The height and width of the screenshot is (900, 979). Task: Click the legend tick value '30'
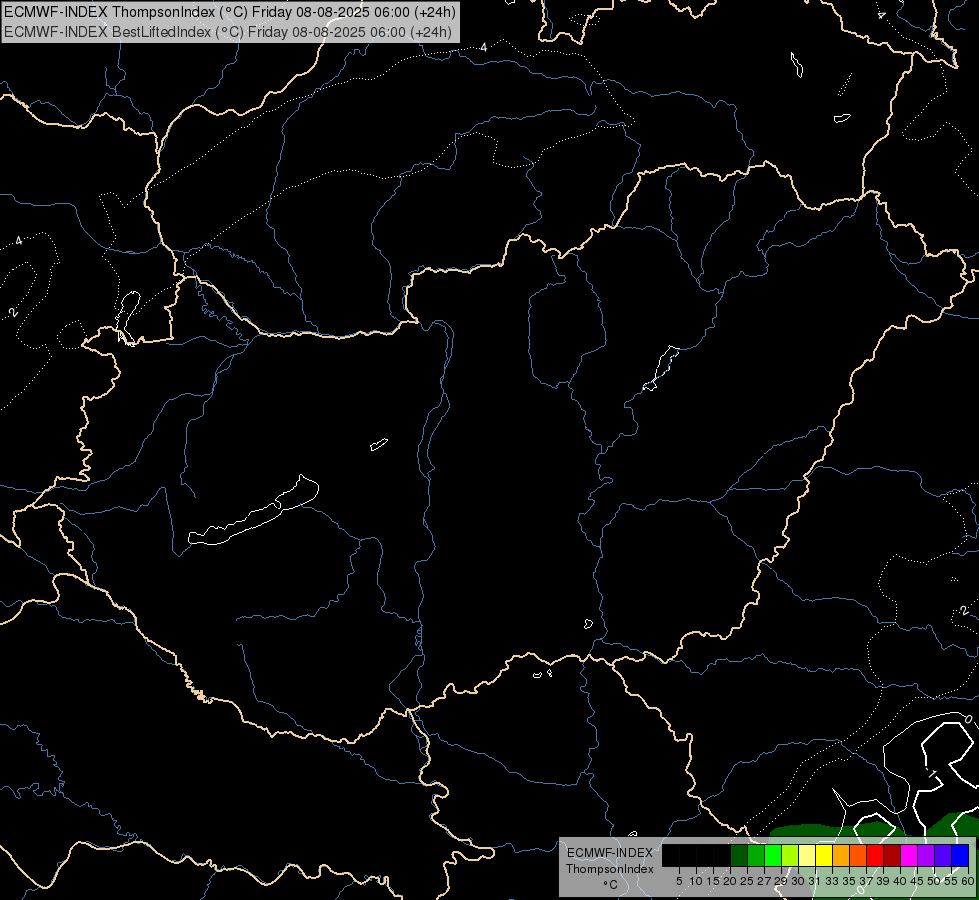798,881
